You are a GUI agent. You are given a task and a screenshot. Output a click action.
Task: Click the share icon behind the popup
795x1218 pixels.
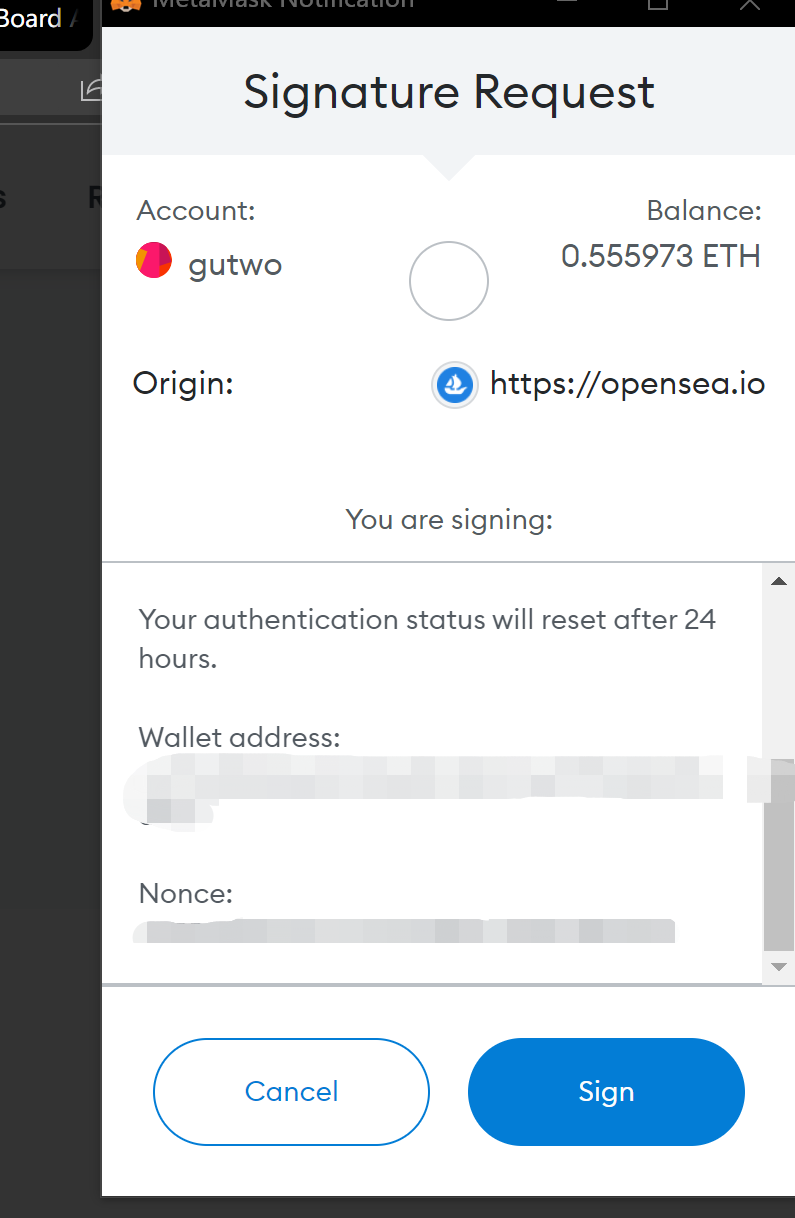(91, 90)
